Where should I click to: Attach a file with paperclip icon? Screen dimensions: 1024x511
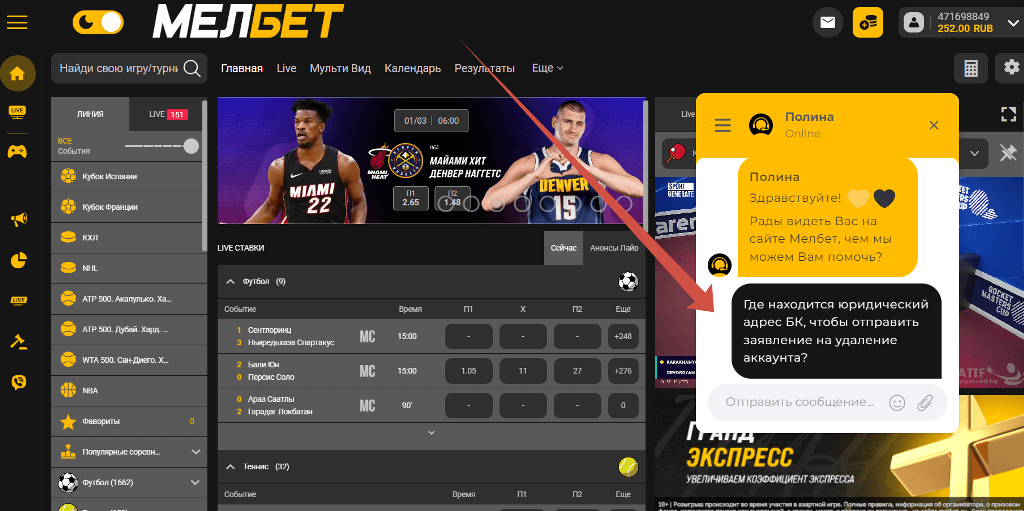(925, 402)
